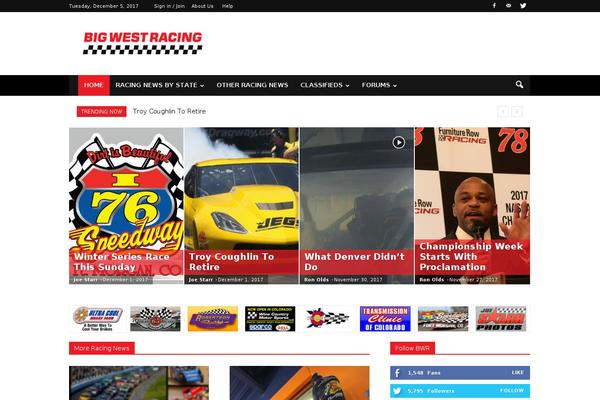Image resolution: width=600 pixels, height=400 pixels.
Task: Click the 5,795 Followers count
Action: click(x=431, y=391)
